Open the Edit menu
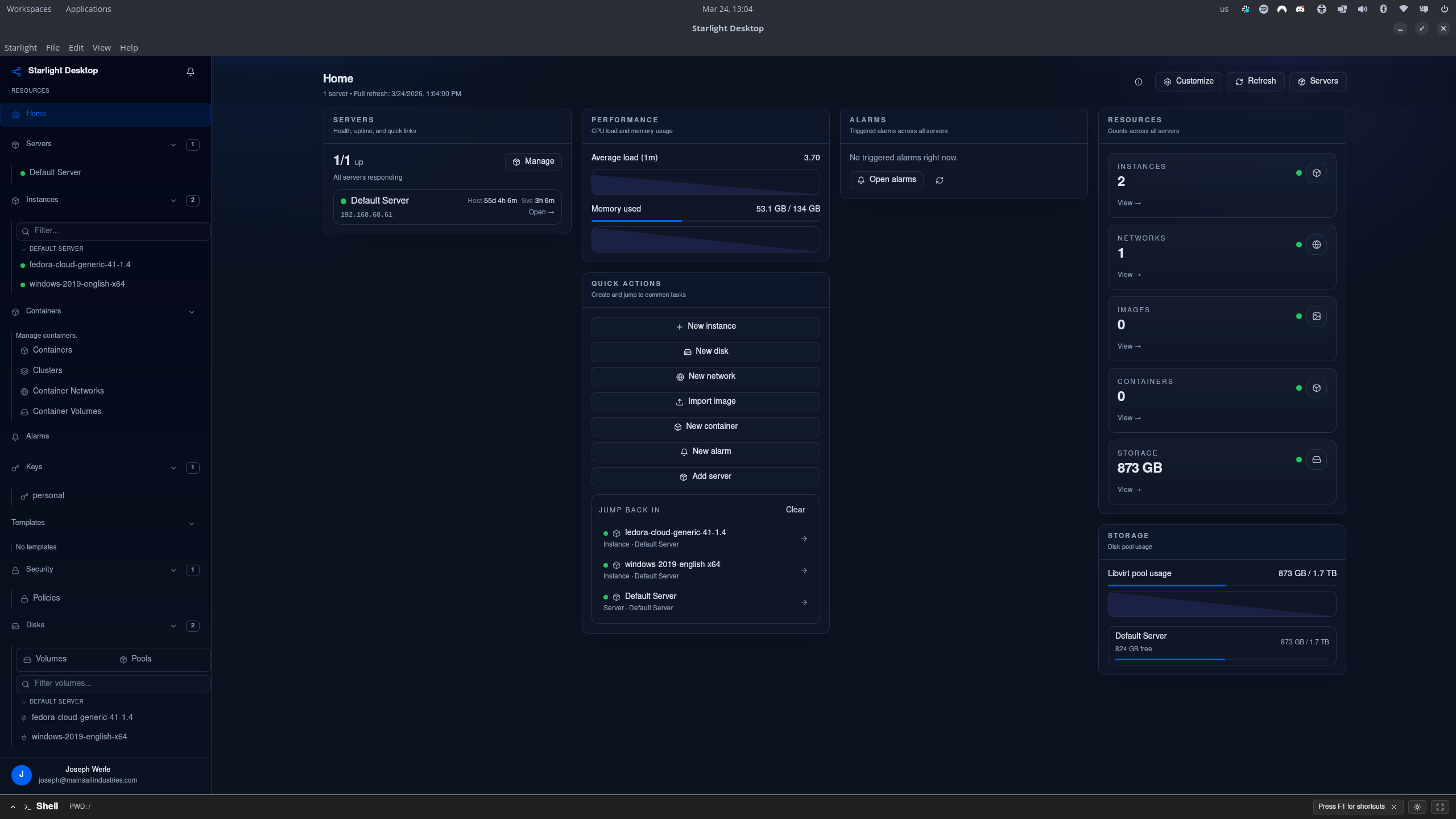This screenshot has height=819, width=1456. click(x=76, y=48)
